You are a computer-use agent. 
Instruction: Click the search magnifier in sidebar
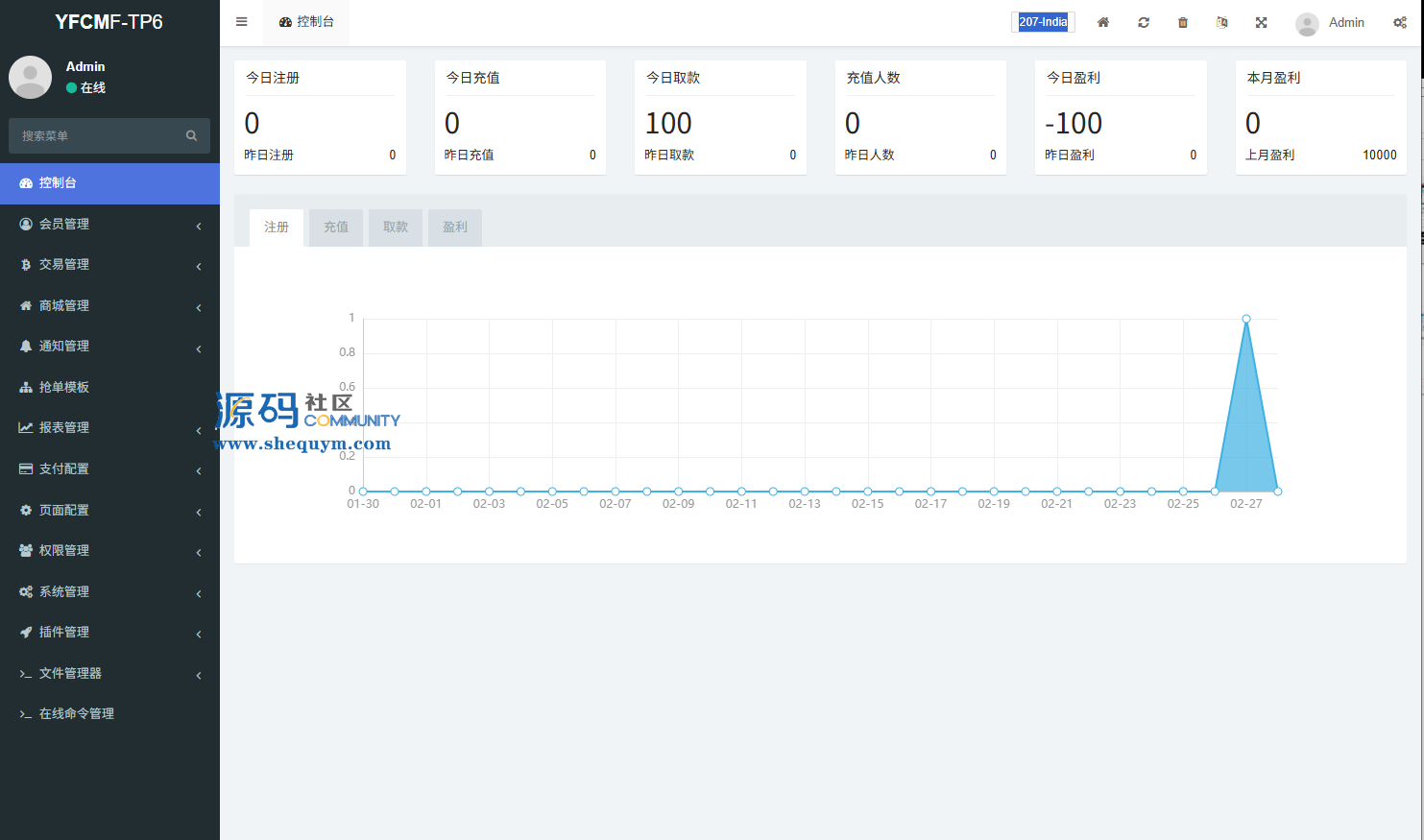[191, 136]
